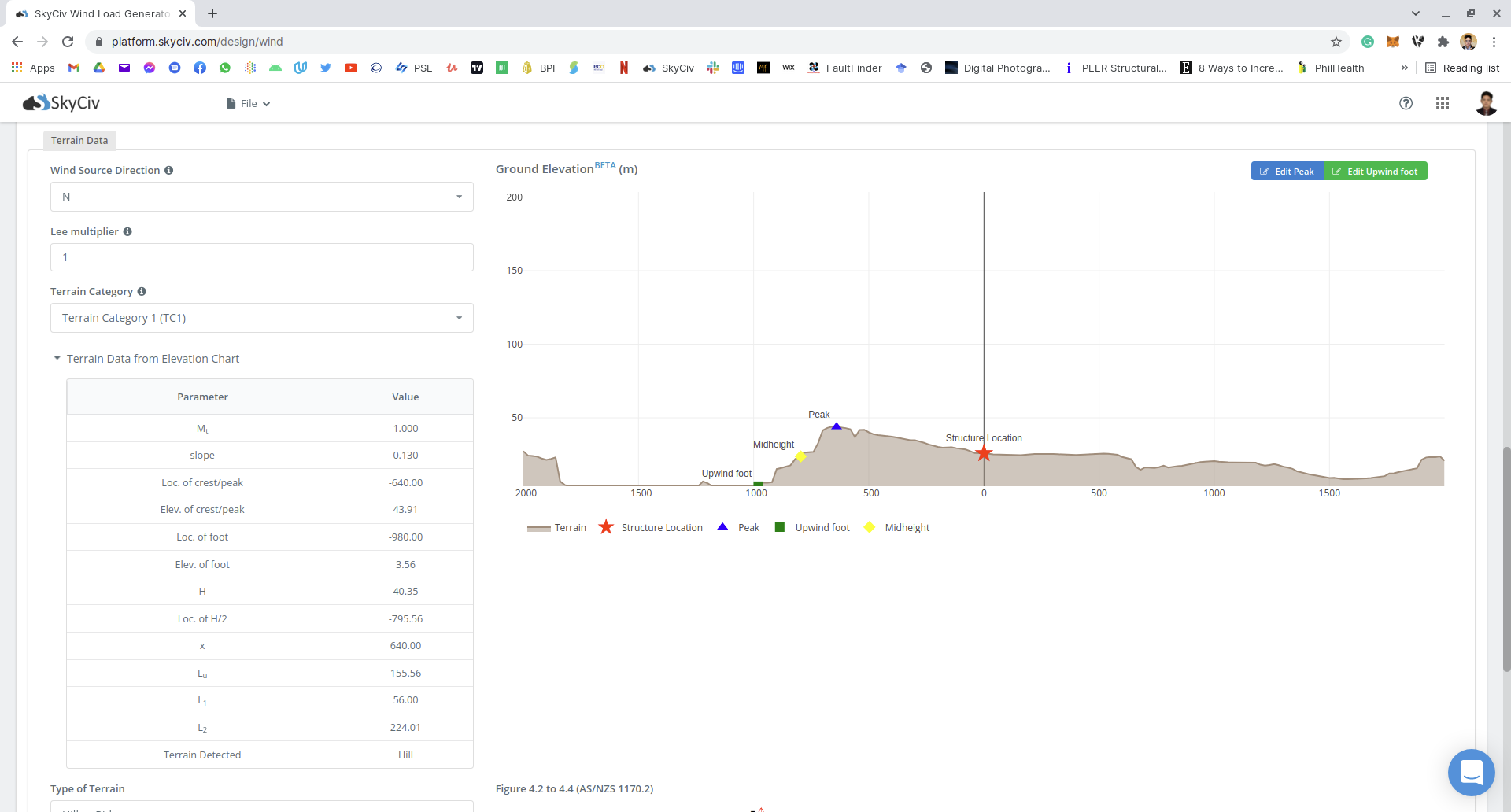Screen dimensions: 1511x812
Task: Toggle Terrain series in chart legend
Action: [x=557, y=528]
